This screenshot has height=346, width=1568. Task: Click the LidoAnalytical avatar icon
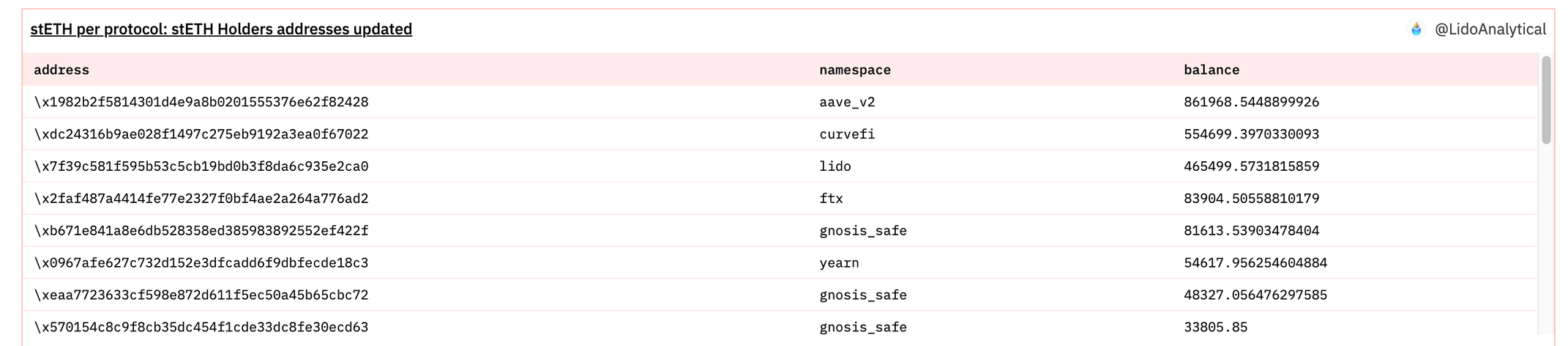(1416, 29)
